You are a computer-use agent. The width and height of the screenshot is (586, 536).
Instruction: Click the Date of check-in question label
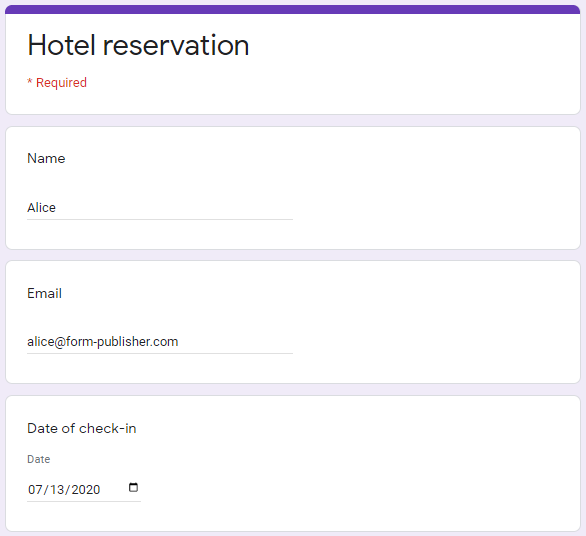[81, 428]
